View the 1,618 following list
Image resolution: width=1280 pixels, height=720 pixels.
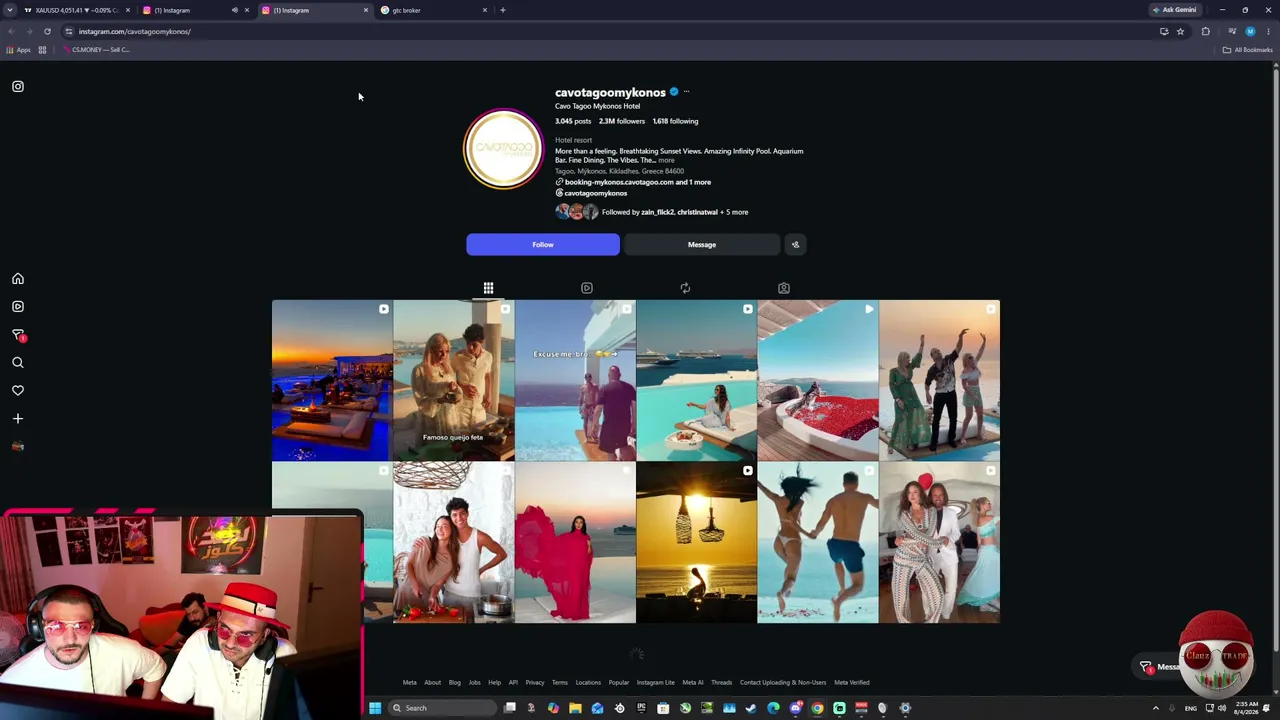(675, 121)
